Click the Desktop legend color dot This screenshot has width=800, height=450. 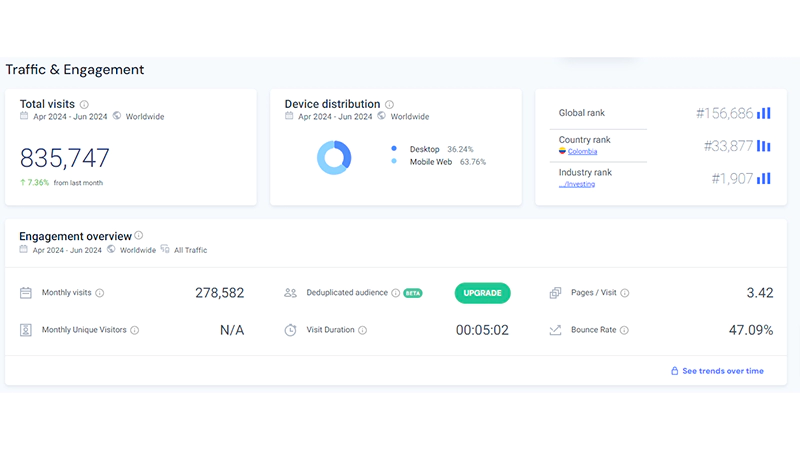point(394,149)
